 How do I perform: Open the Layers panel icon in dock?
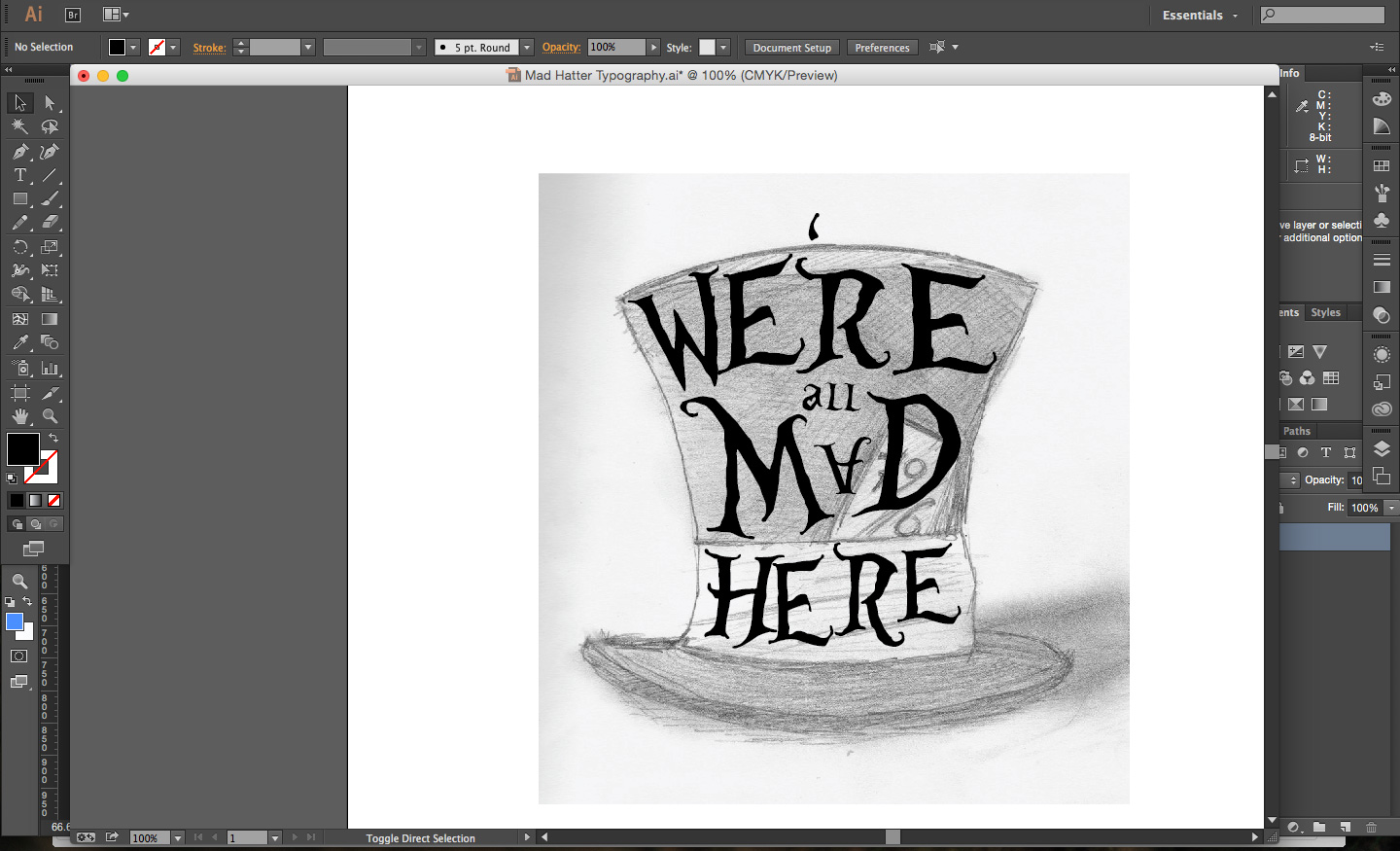[x=1382, y=449]
